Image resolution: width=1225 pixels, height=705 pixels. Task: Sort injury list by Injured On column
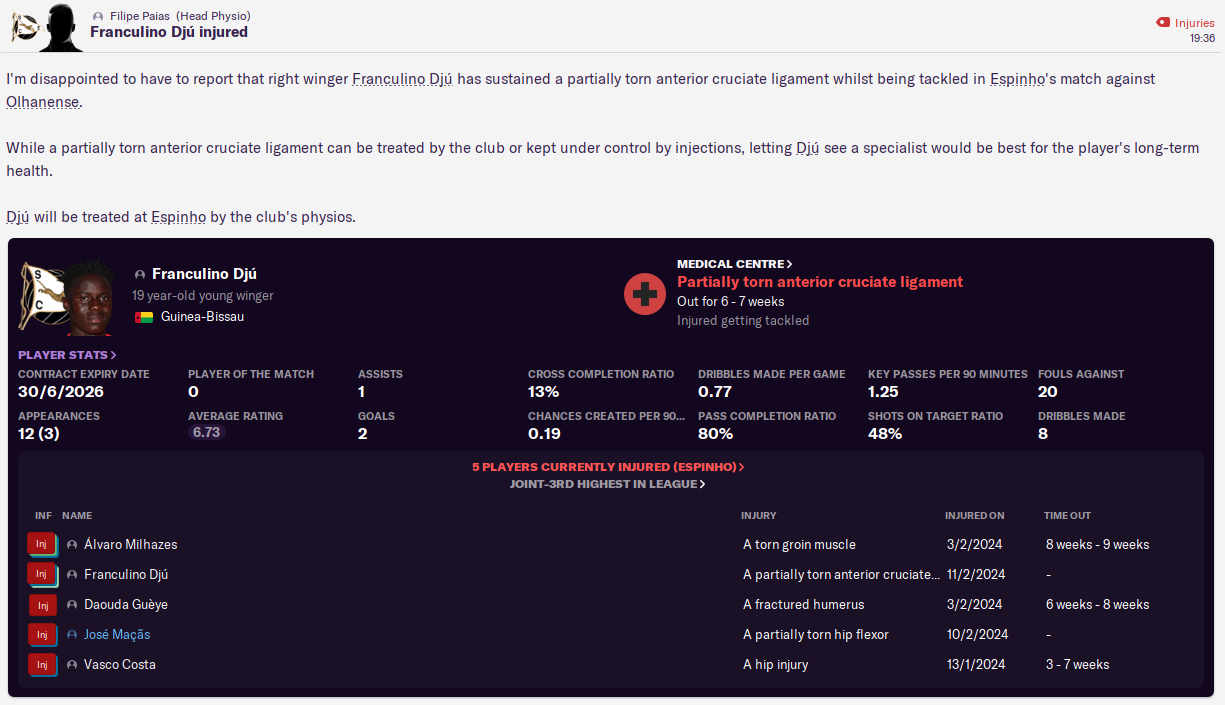pyautogui.click(x=974, y=516)
